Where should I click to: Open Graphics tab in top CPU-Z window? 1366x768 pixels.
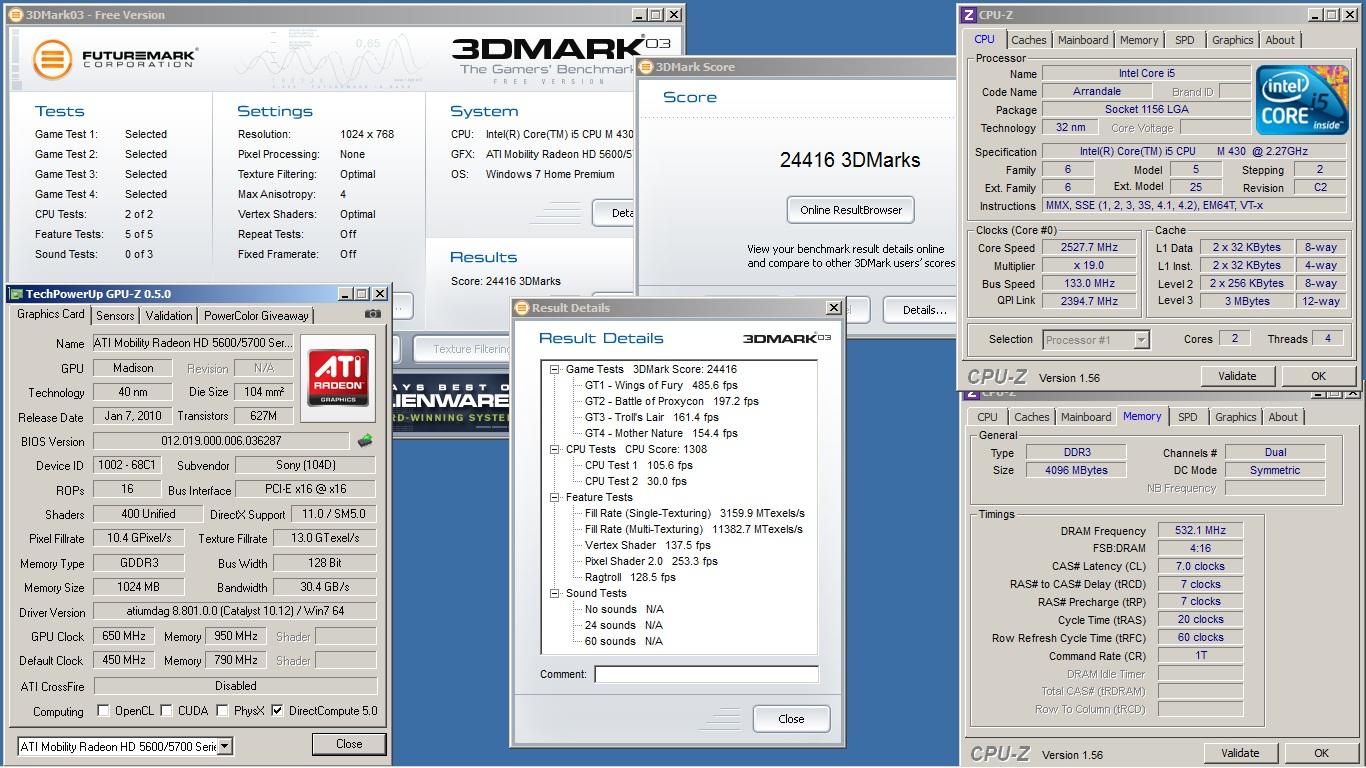point(1232,40)
